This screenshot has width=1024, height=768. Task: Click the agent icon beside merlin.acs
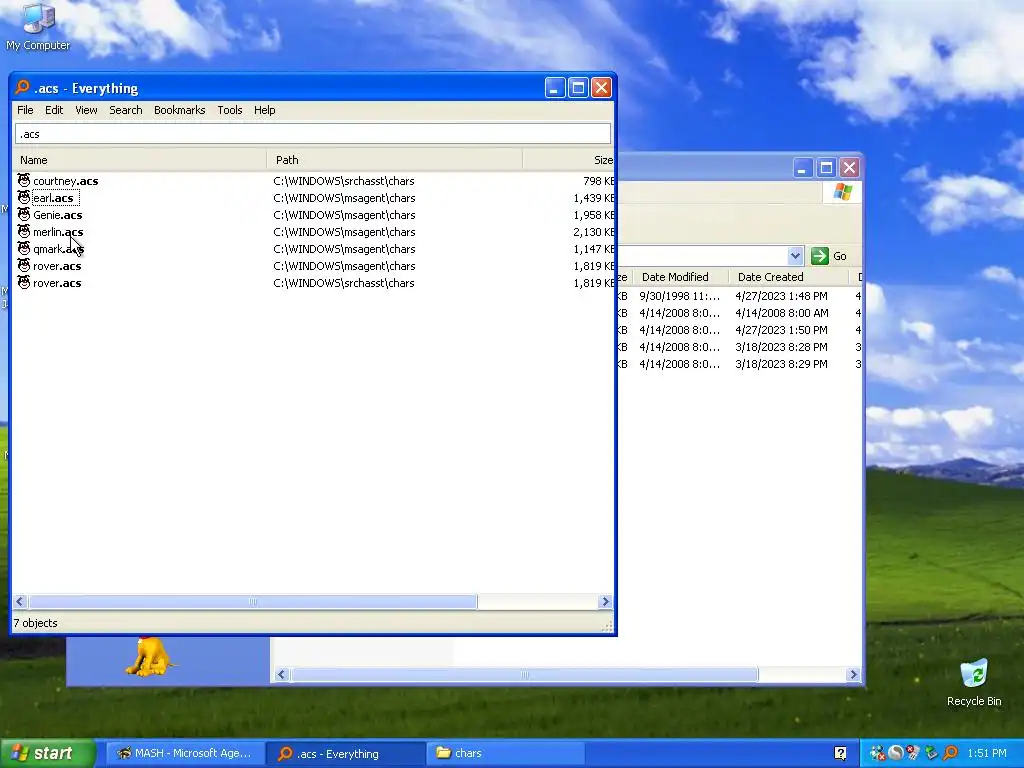click(x=24, y=231)
